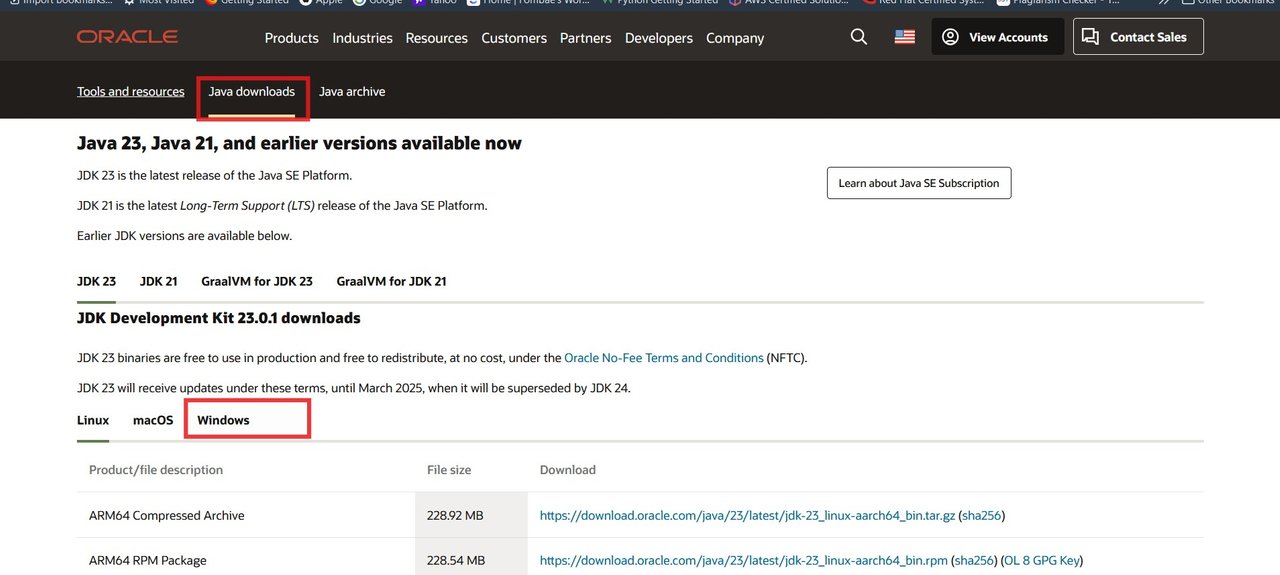
Task: Download the aarch64 tar.gz archive link
Action: pyautogui.click(x=747, y=516)
